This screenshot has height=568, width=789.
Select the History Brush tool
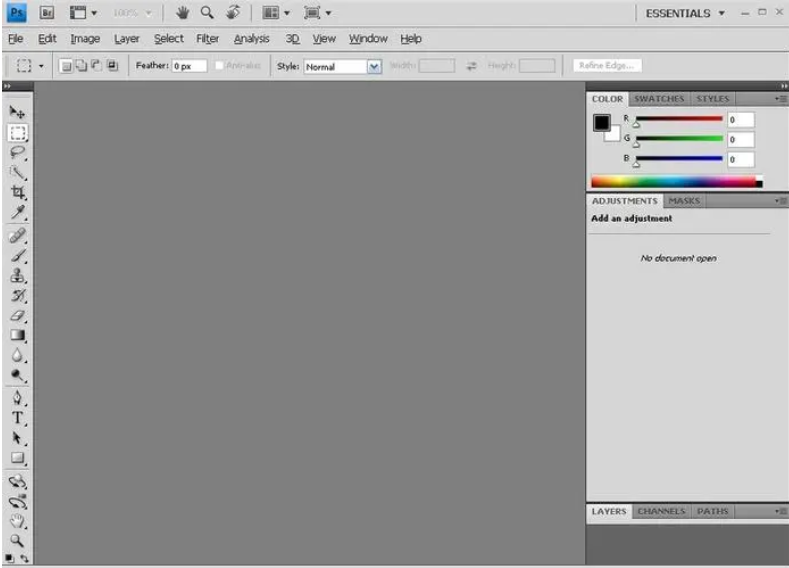(x=18, y=295)
